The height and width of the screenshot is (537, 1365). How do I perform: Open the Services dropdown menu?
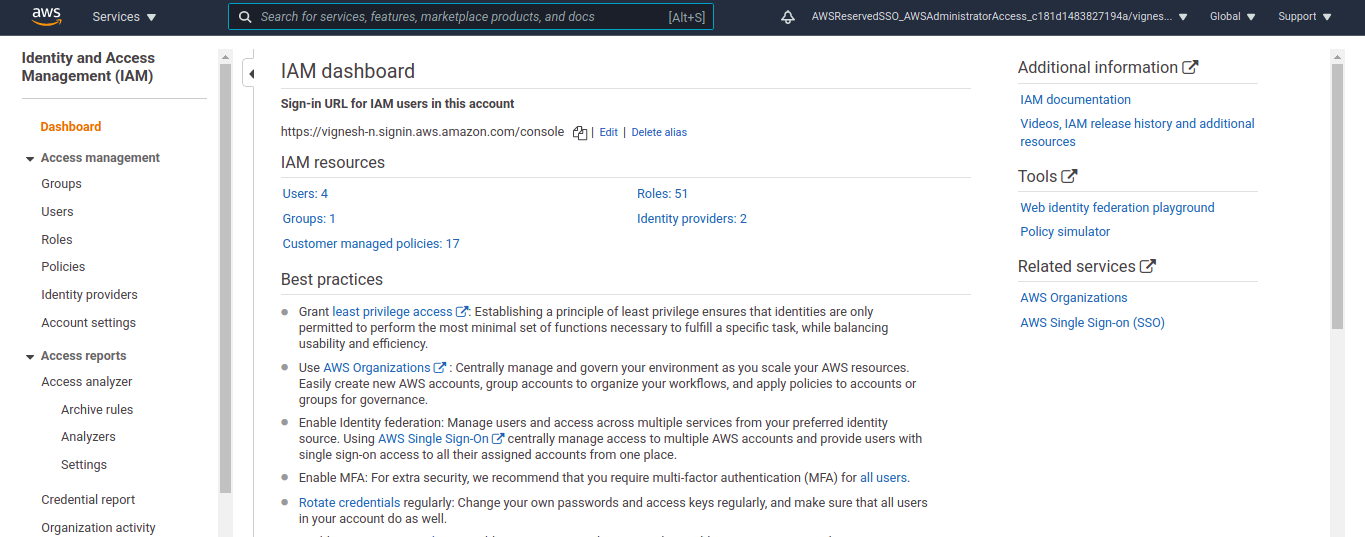click(x=124, y=17)
